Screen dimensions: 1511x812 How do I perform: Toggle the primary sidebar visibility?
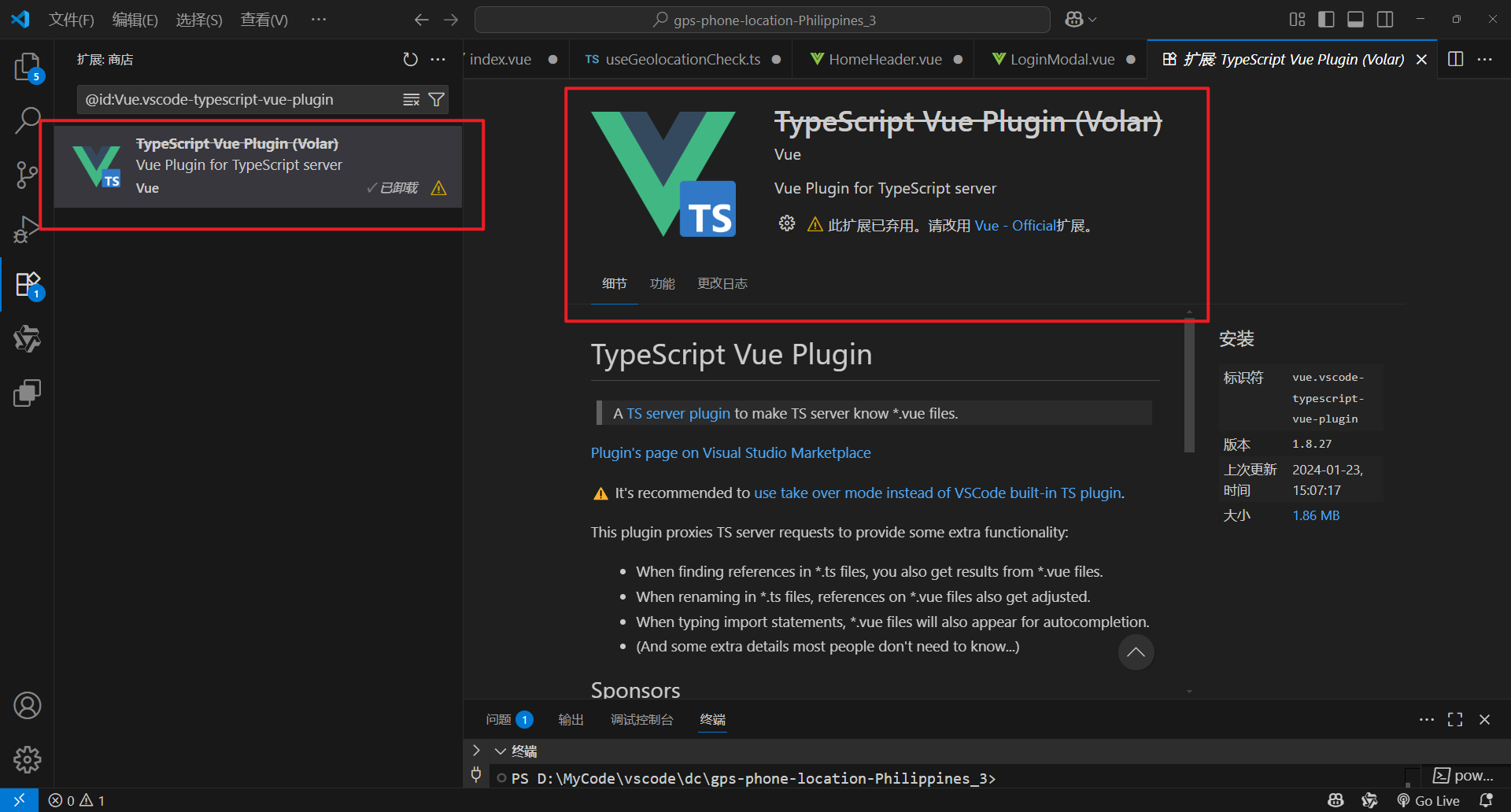pos(1326,19)
